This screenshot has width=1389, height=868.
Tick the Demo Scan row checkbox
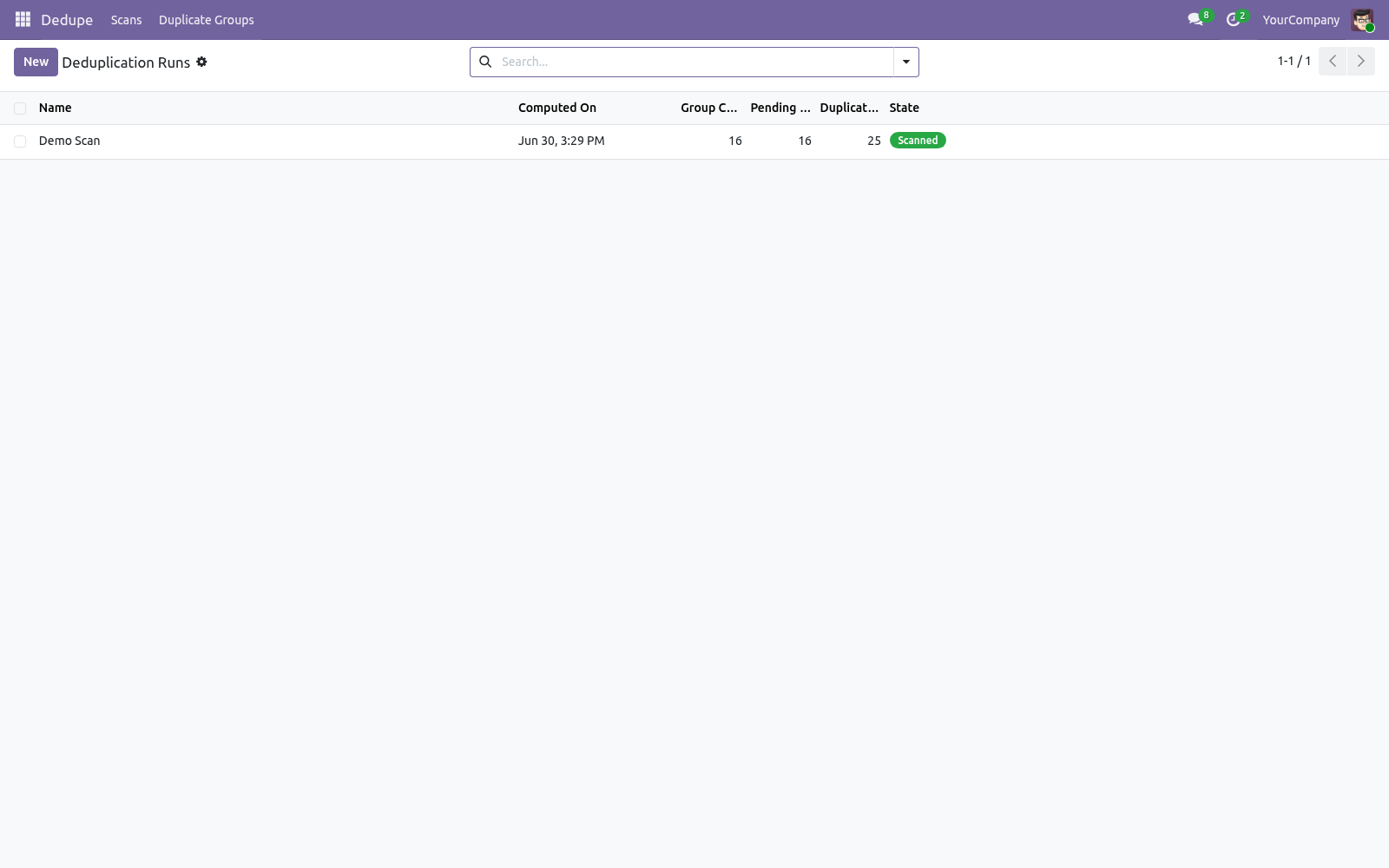(20, 141)
